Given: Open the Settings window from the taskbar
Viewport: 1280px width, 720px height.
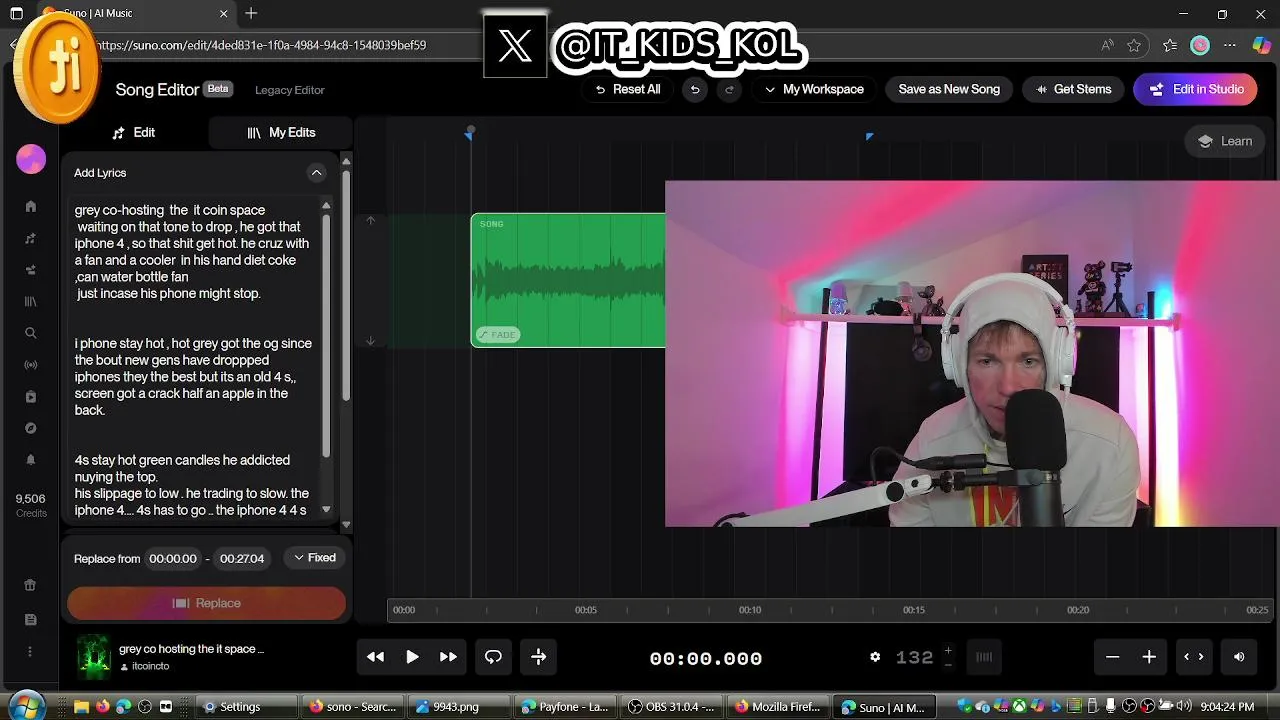Looking at the screenshot, I should tap(246, 707).
